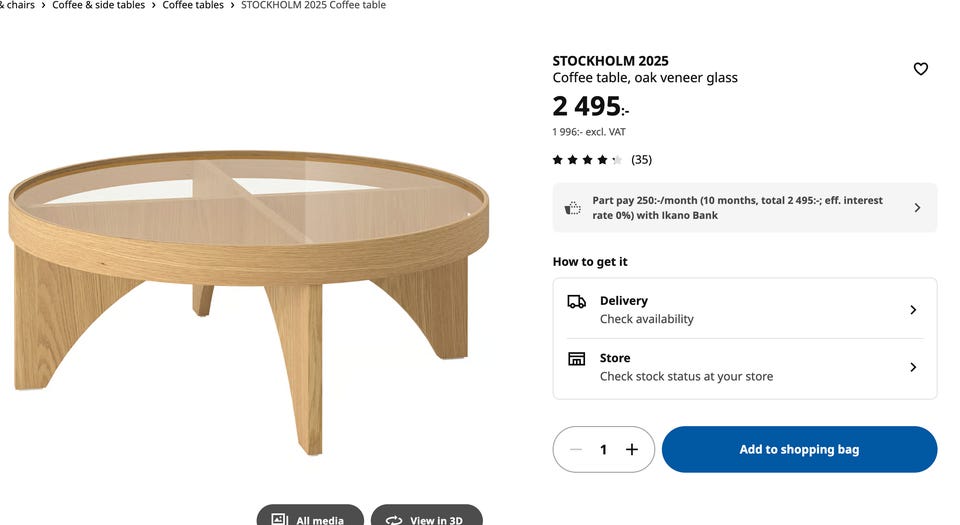Viewport: 960px width, 525px height.
Task: Open the 35 reviews link
Action: 641,160
